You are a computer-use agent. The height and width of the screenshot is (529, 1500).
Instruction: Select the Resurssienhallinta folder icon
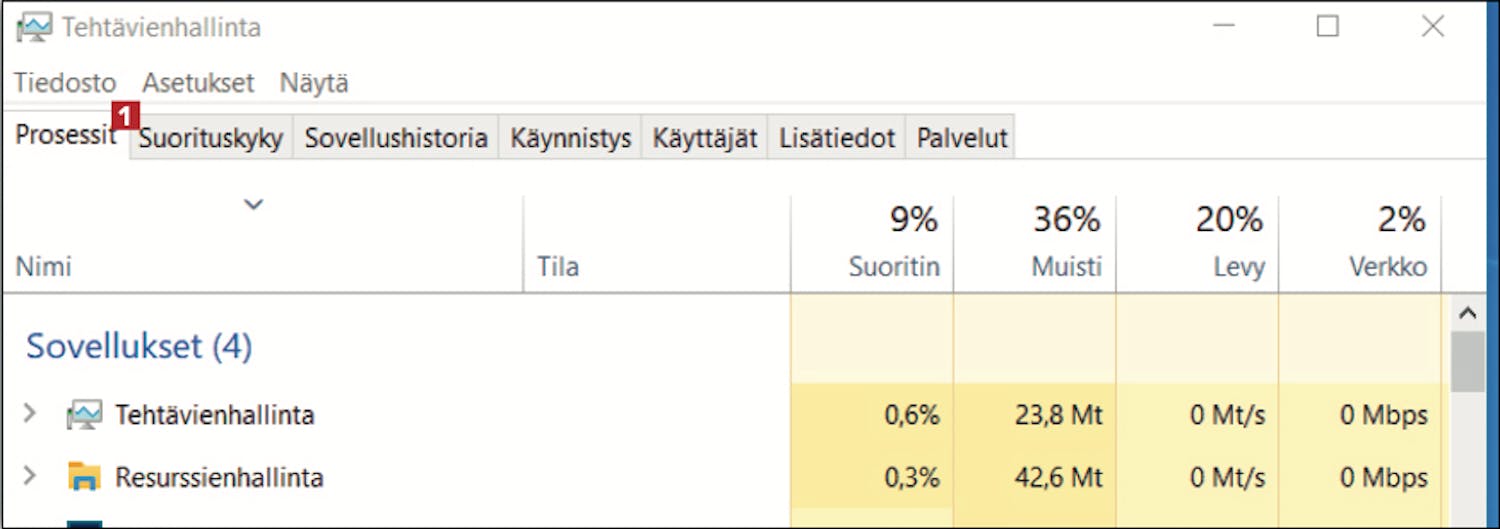pos(84,476)
